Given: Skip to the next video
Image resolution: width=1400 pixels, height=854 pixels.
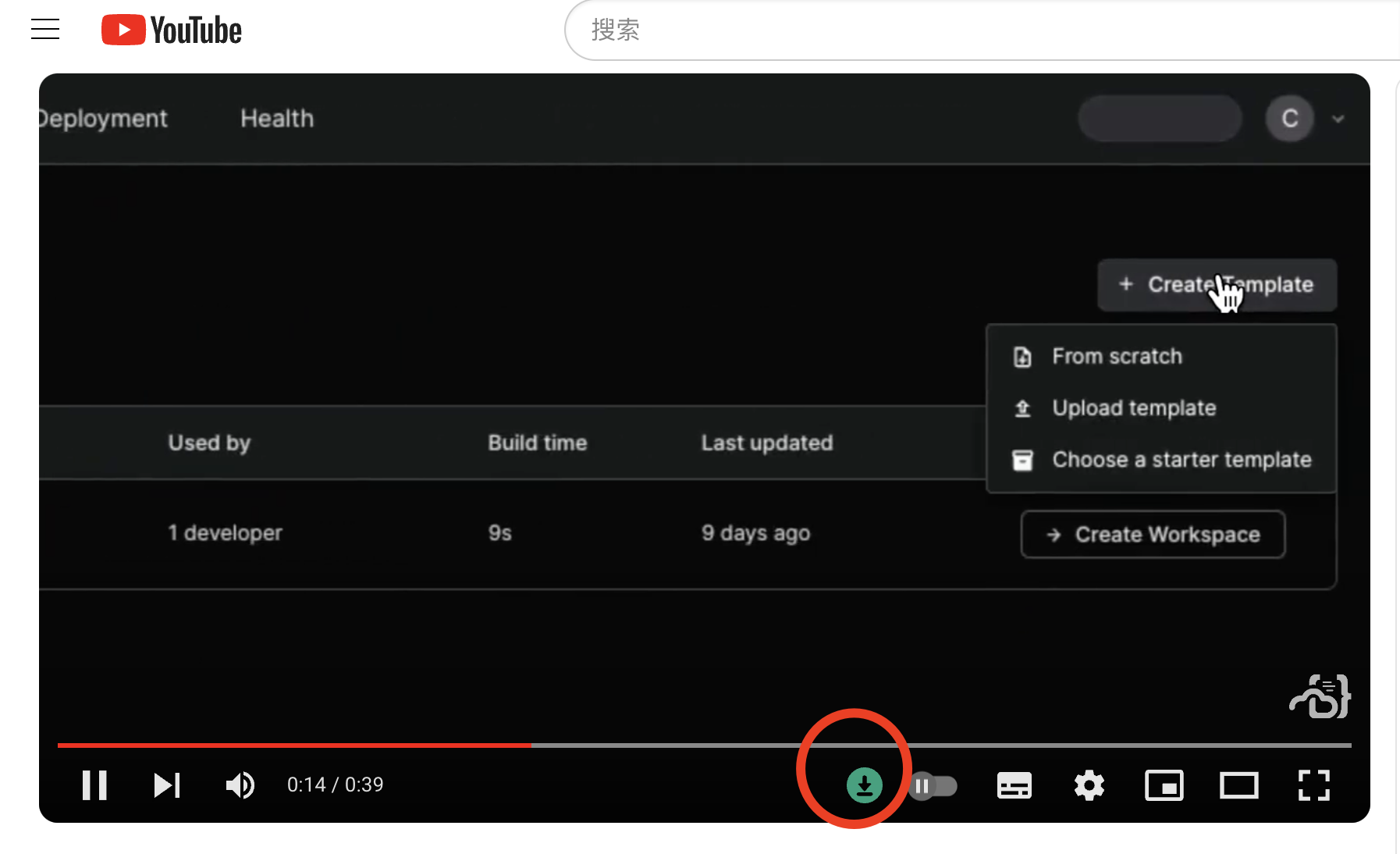Looking at the screenshot, I should pos(167,785).
